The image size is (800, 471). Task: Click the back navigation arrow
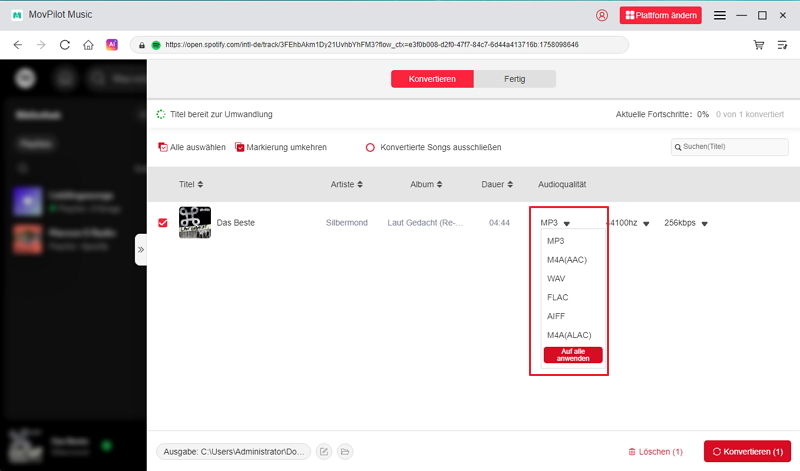(x=17, y=45)
